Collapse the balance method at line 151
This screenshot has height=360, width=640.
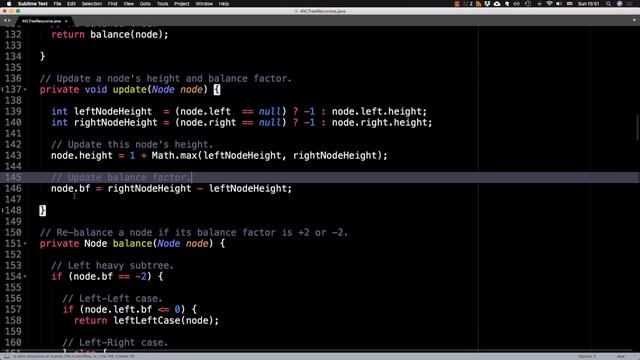(x=25, y=244)
